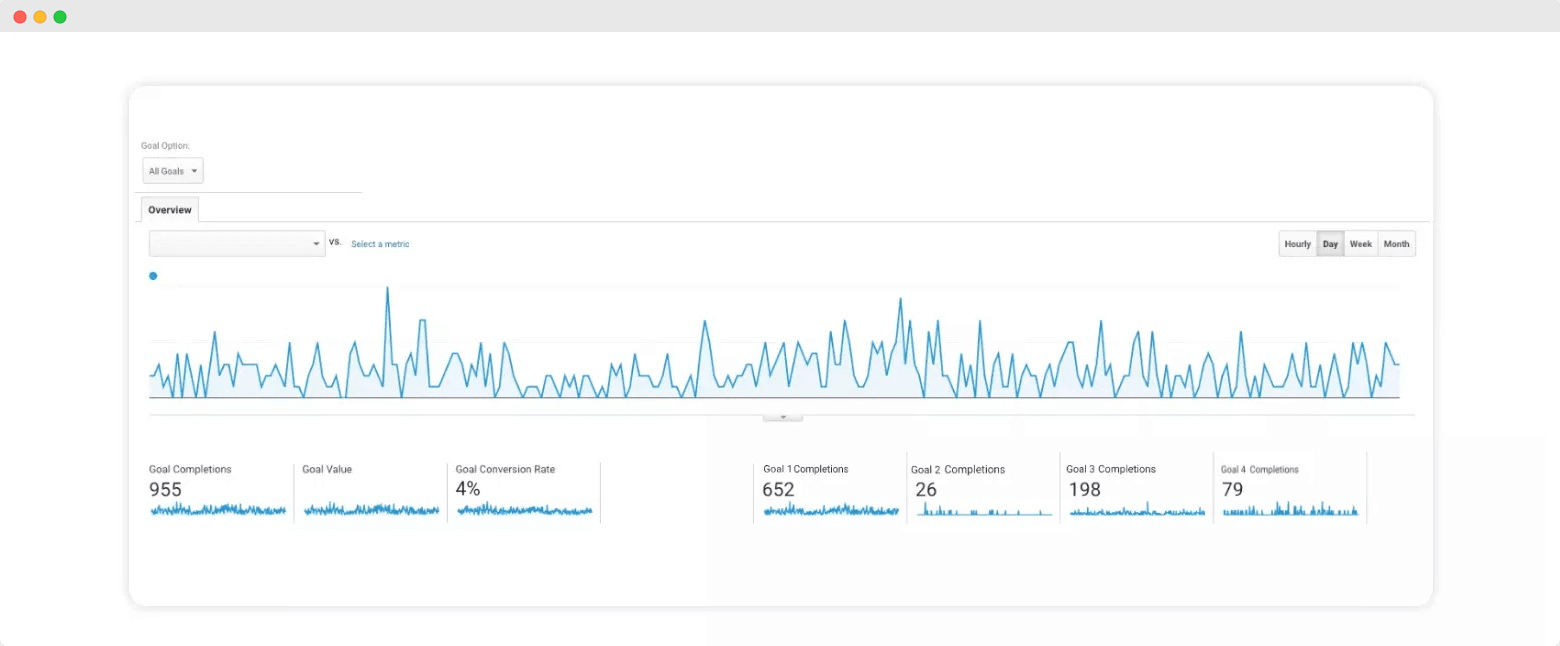Click the red close window button
The height and width of the screenshot is (646, 1560).
point(20,17)
